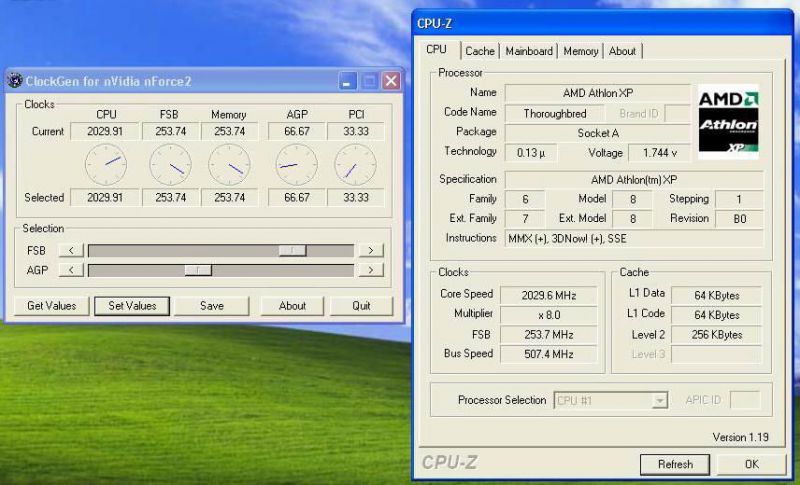This screenshot has width=800, height=485.
Task: Click the Multiplier value x 8.0
Action: tap(548, 315)
